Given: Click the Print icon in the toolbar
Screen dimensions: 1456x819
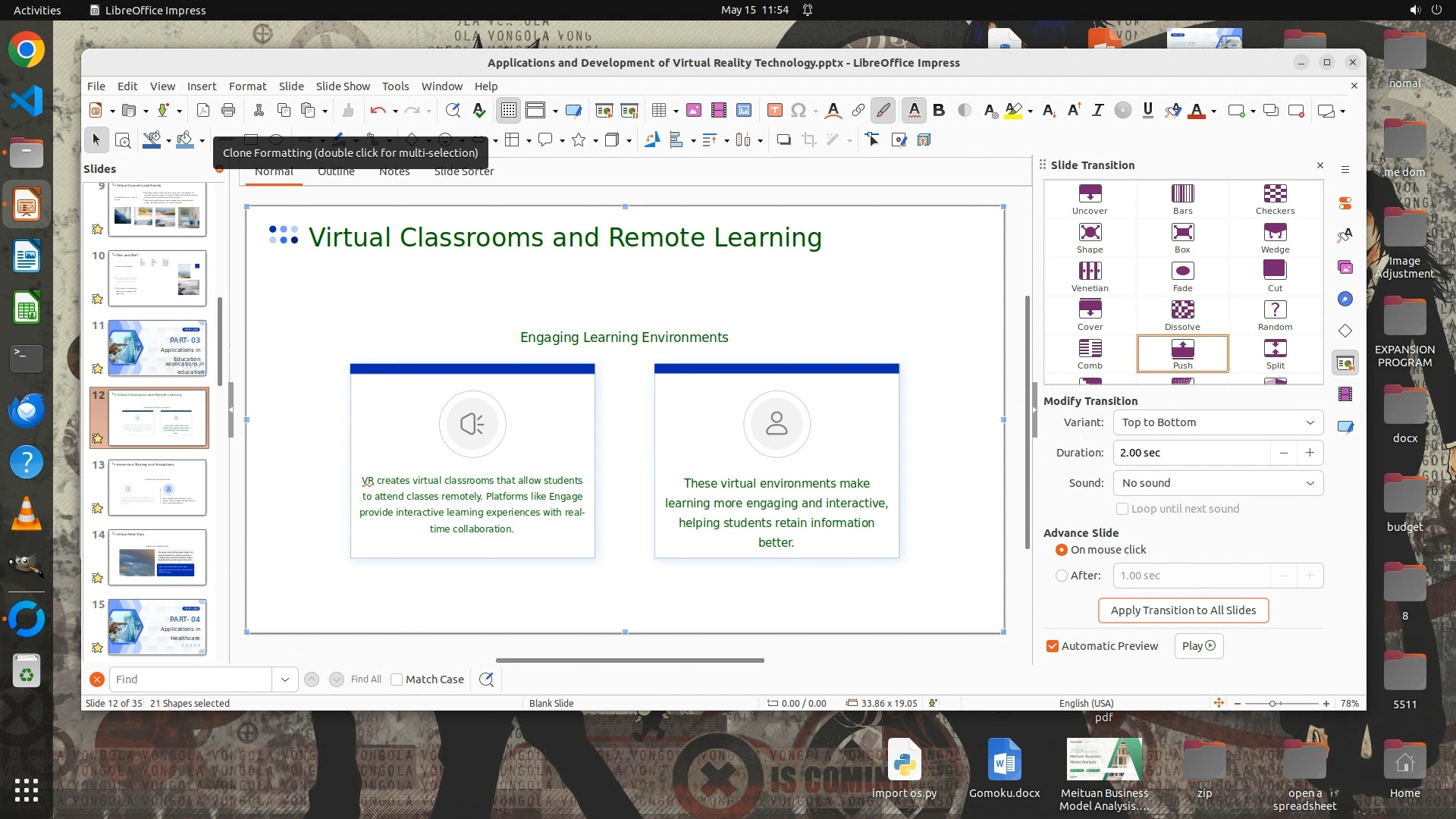Looking at the screenshot, I should coord(228,111).
